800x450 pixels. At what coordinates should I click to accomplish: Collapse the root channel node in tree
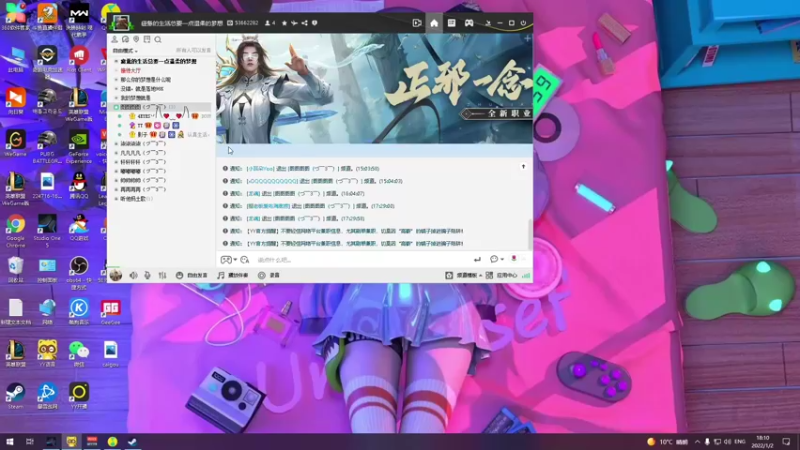click(116, 61)
